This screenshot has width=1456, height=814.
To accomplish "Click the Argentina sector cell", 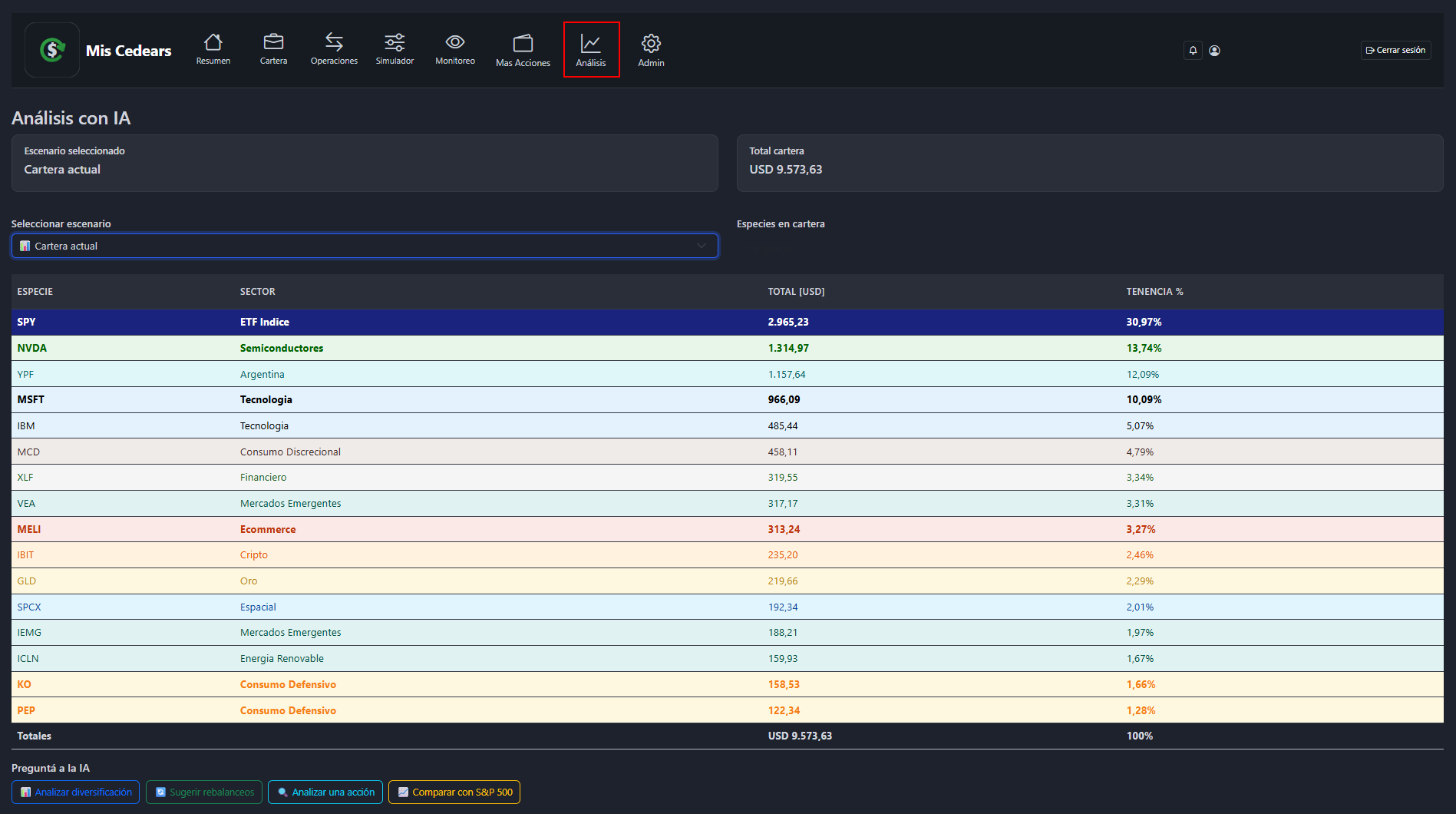I will pyautogui.click(x=262, y=374).
